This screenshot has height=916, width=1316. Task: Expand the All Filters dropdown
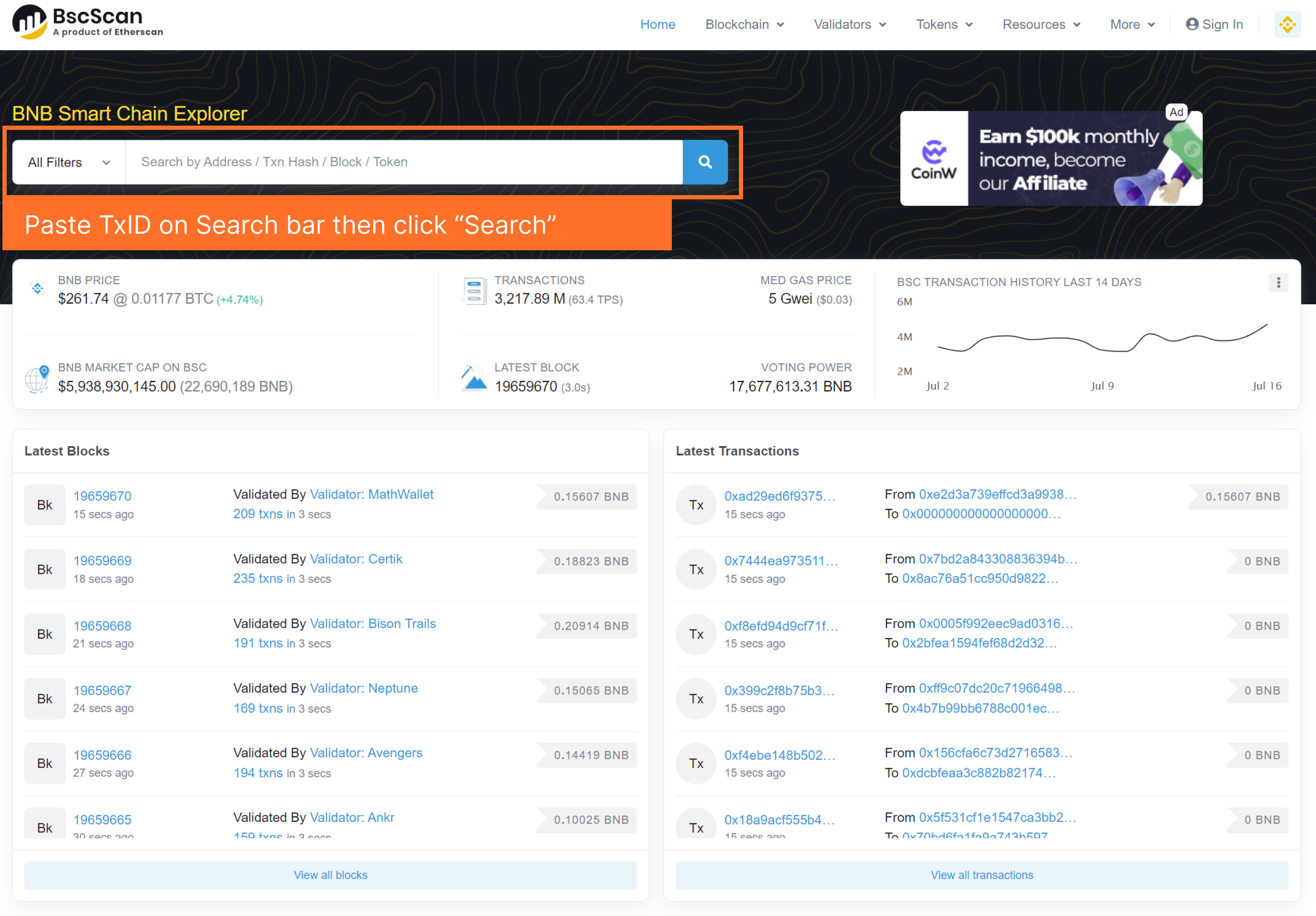69,162
